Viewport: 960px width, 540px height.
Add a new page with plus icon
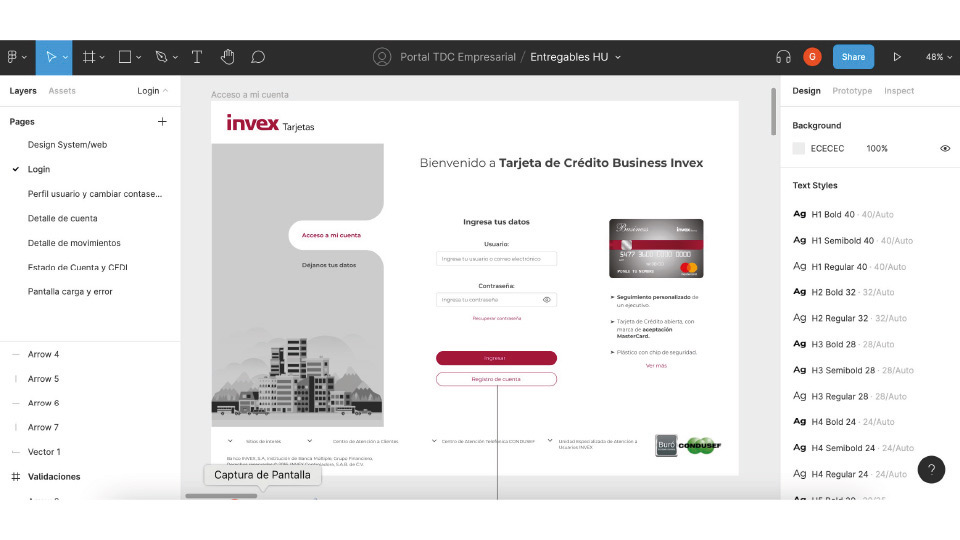coord(162,121)
